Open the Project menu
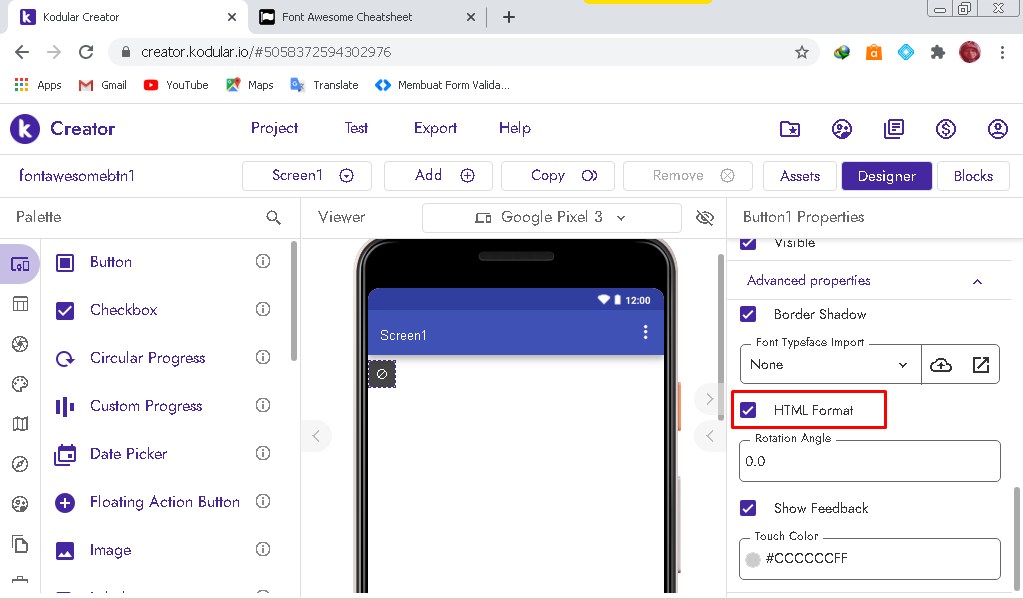The height and width of the screenshot is (599, 1023). tap(275, 129)
